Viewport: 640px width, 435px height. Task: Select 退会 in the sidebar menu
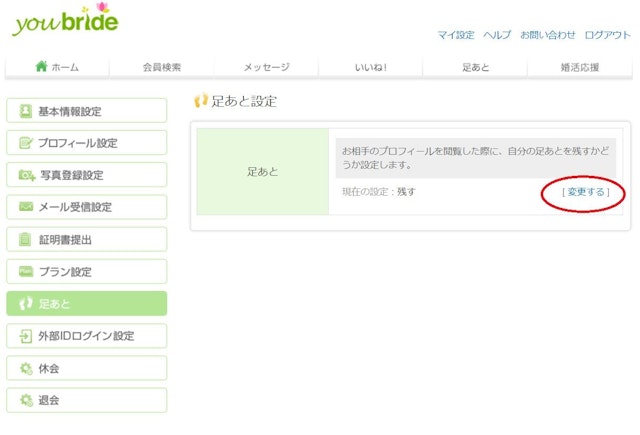86,400
